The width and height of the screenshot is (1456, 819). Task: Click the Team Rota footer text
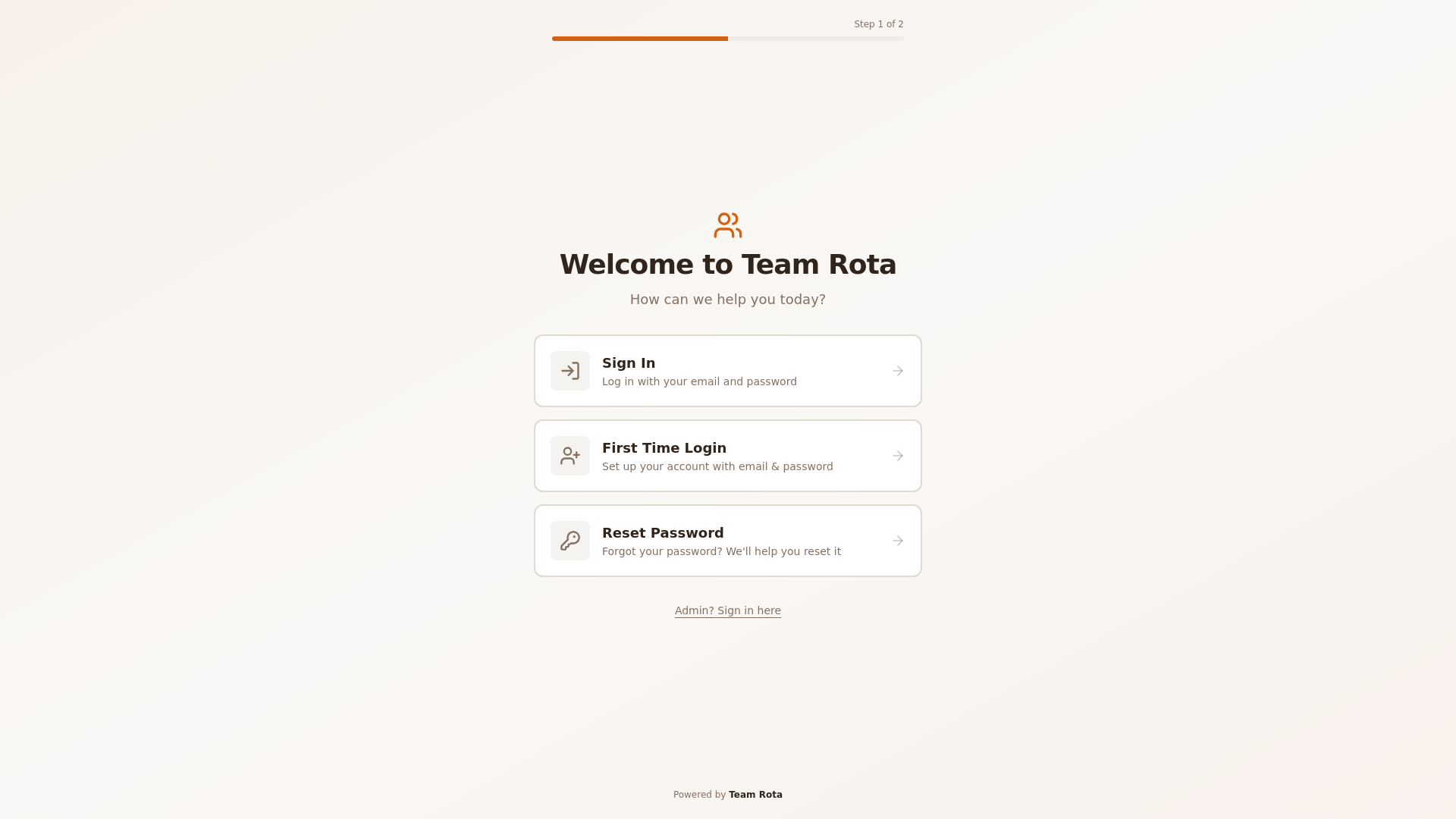click(755, 795)
